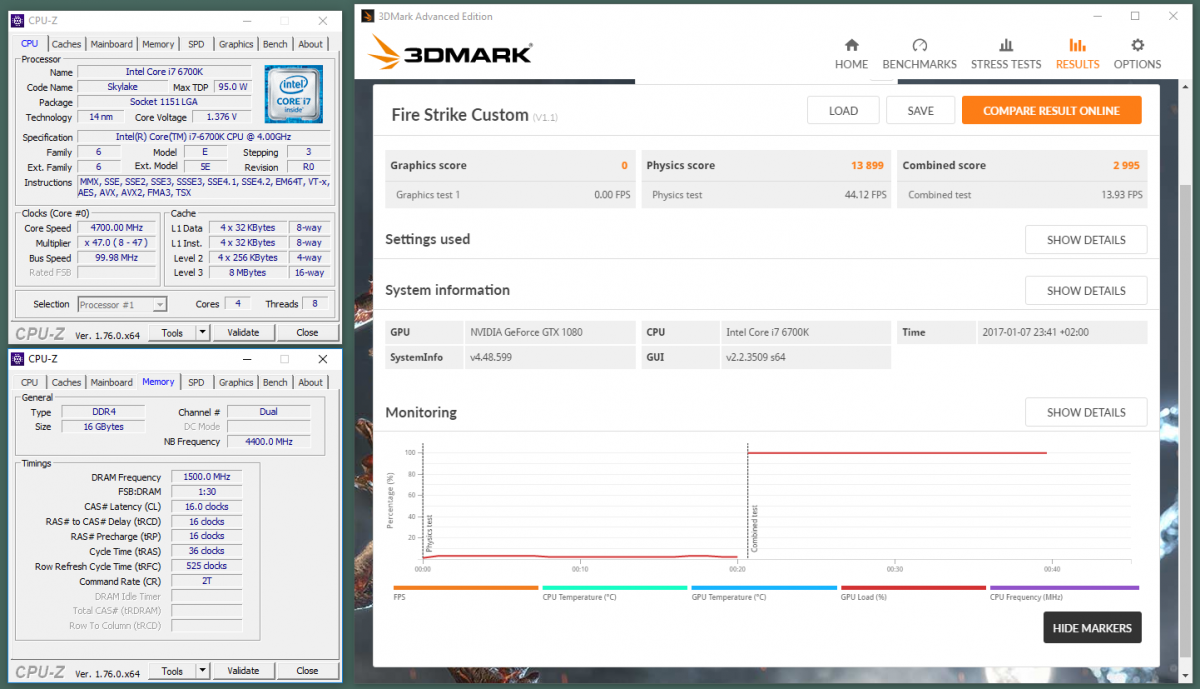Click the Combined score value 2 995
This screenshot has width=1200, height=689.
click(1126, 166)
